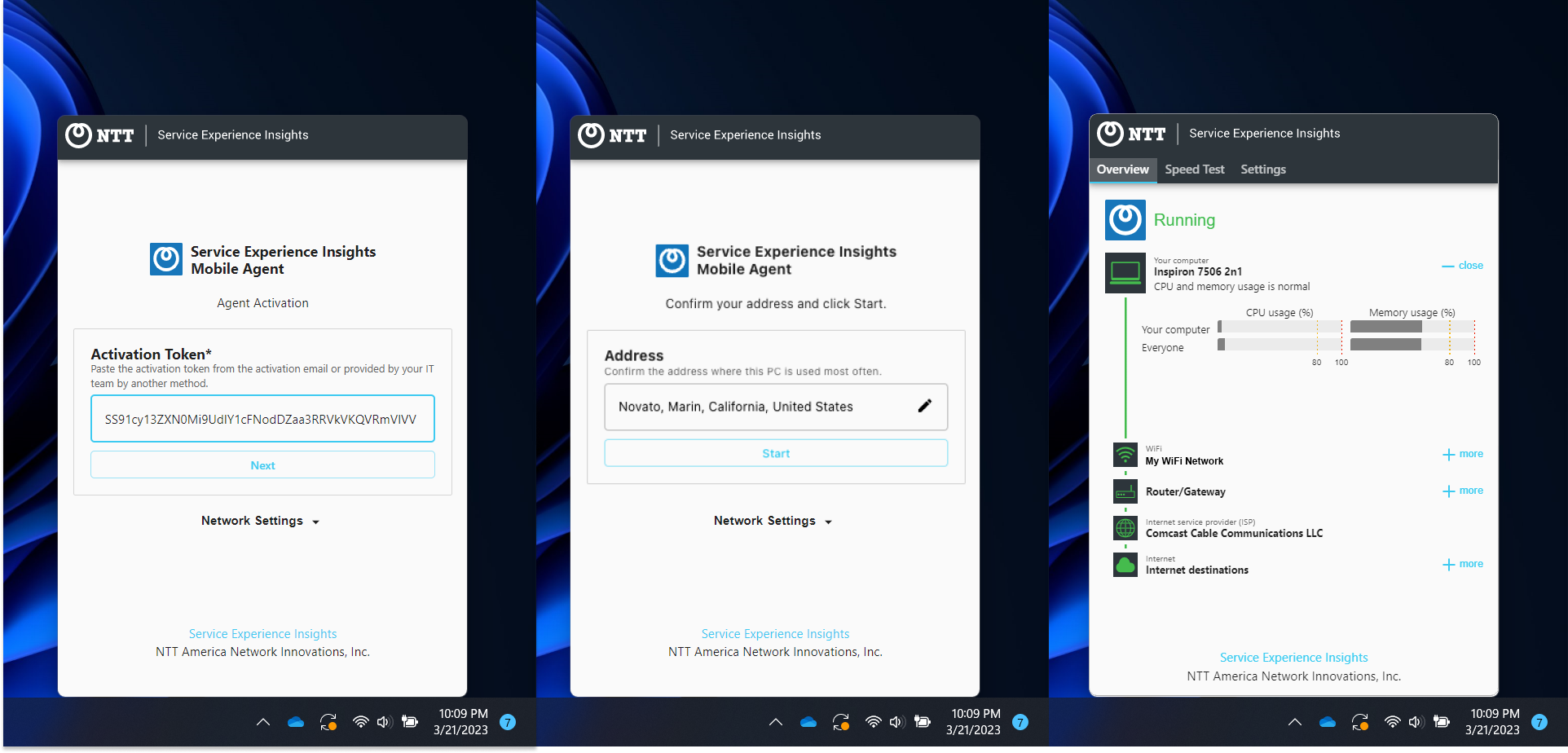
Task: Open OneDrive cloud icon in left taskbar
Action: click(296, 722)
